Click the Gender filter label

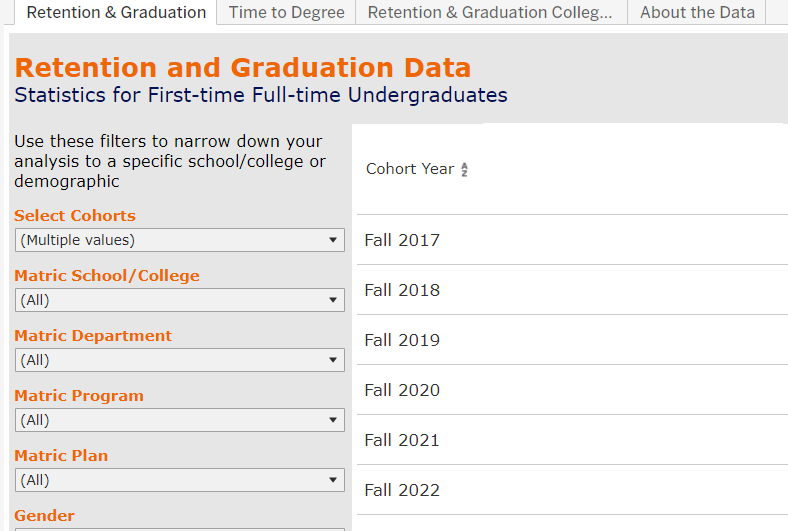click(x=44, y=516)
